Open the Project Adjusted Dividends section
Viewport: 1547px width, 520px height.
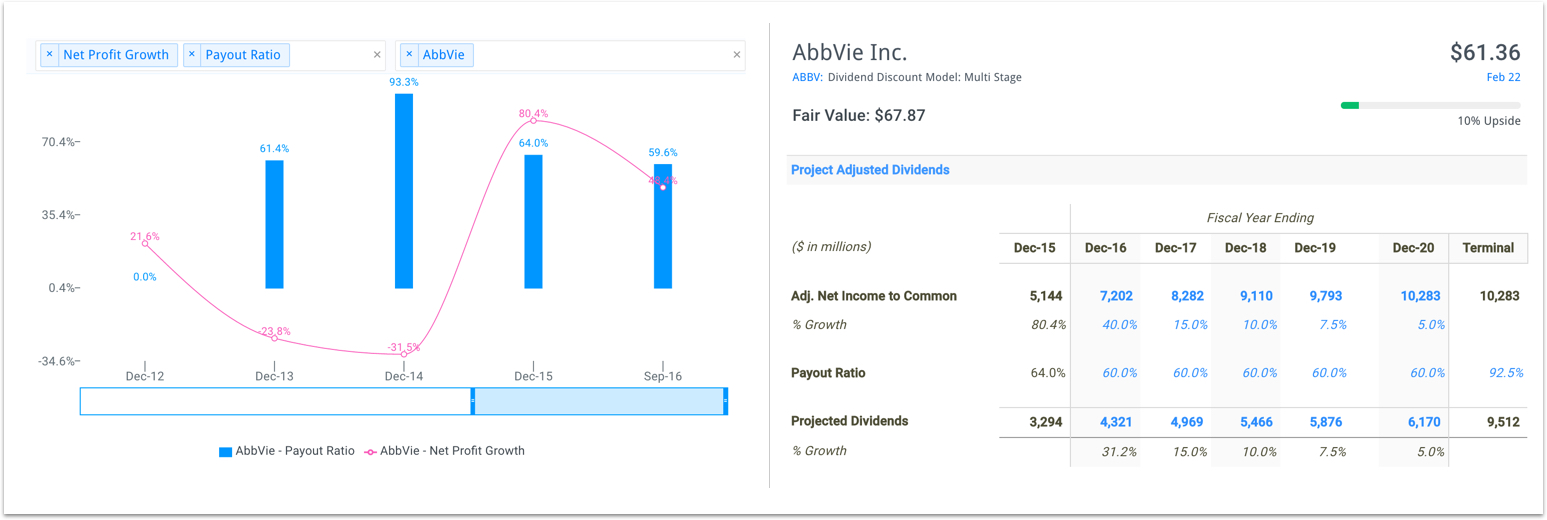click(870, 170)
